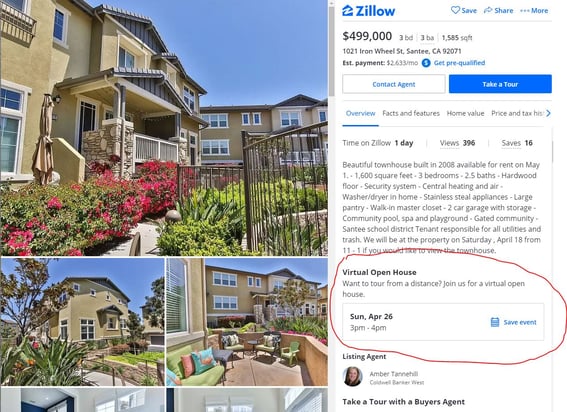Click Amber Tannehill's agent photo
Image resolution: width=567 pixels, height=412 pixels.
coord(353,377)
